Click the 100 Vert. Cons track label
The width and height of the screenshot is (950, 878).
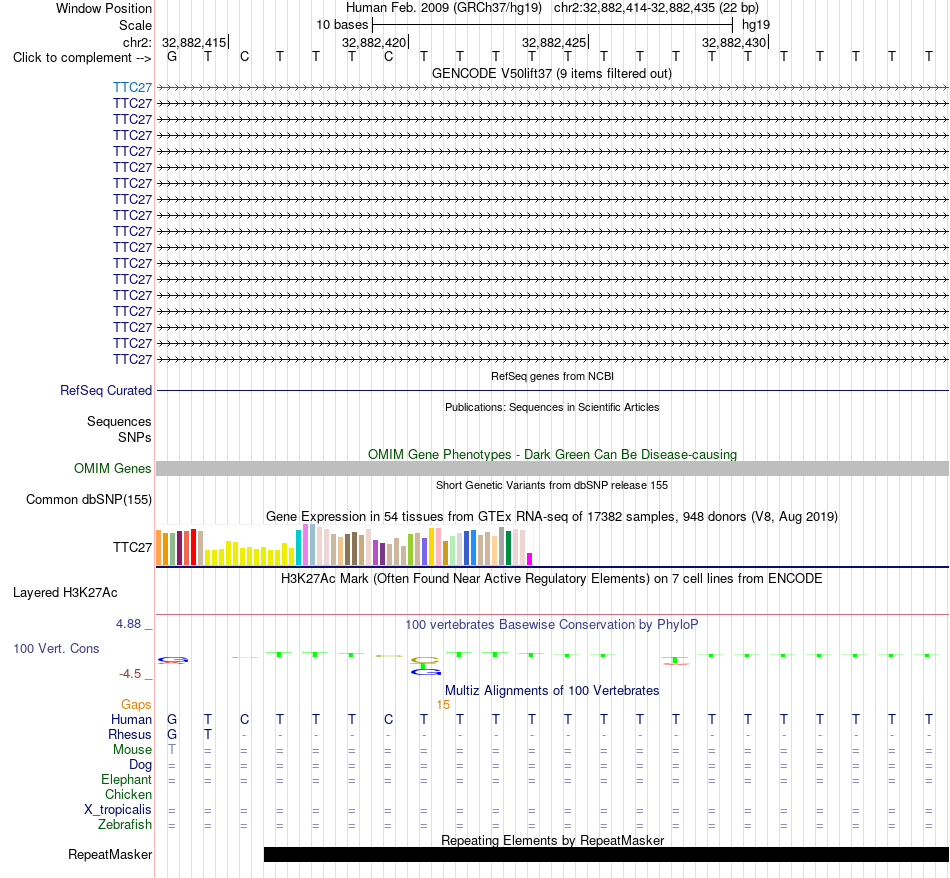click(56, 648)
